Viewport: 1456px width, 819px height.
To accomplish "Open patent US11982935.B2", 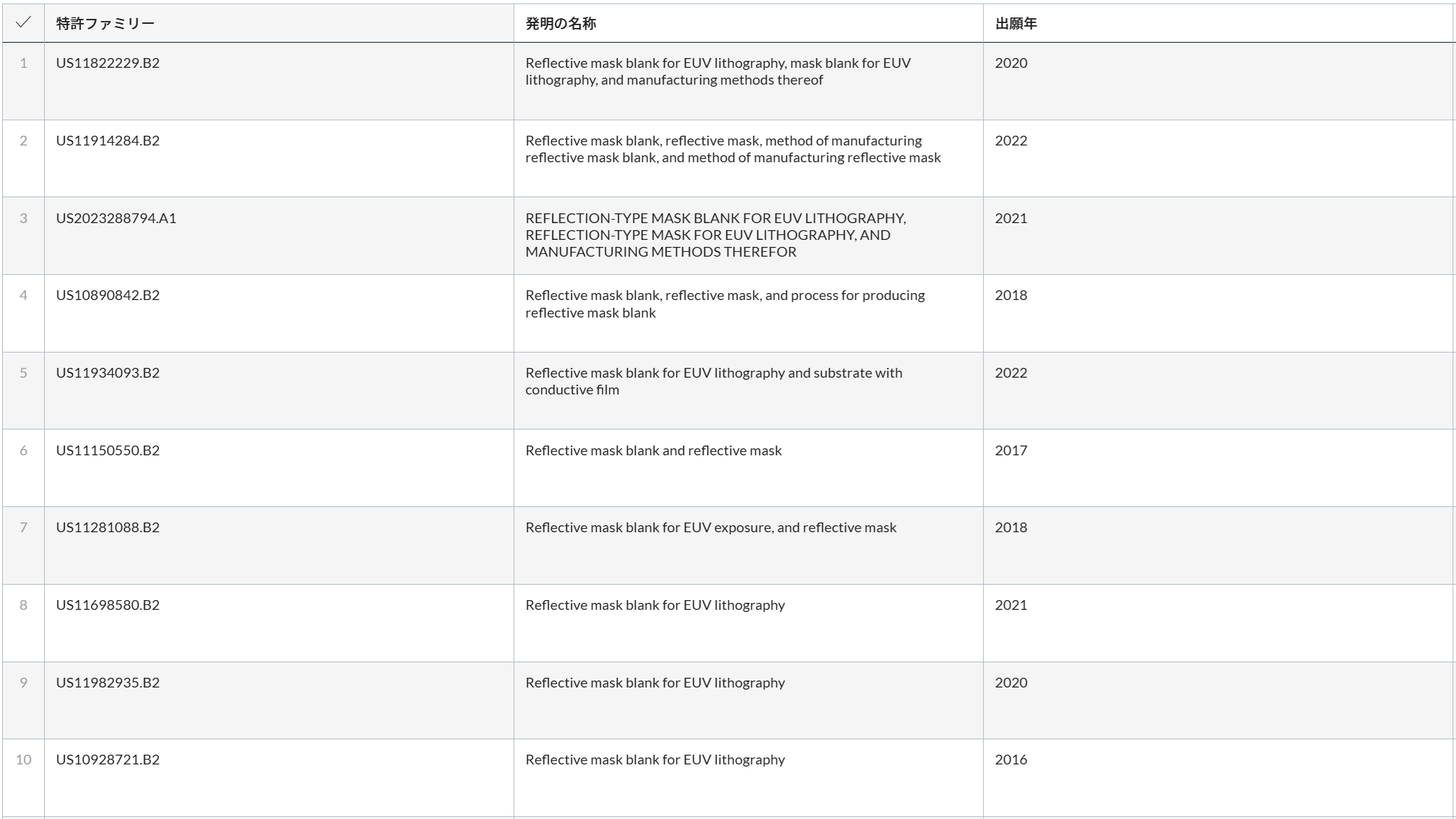I will click(108, 683).
